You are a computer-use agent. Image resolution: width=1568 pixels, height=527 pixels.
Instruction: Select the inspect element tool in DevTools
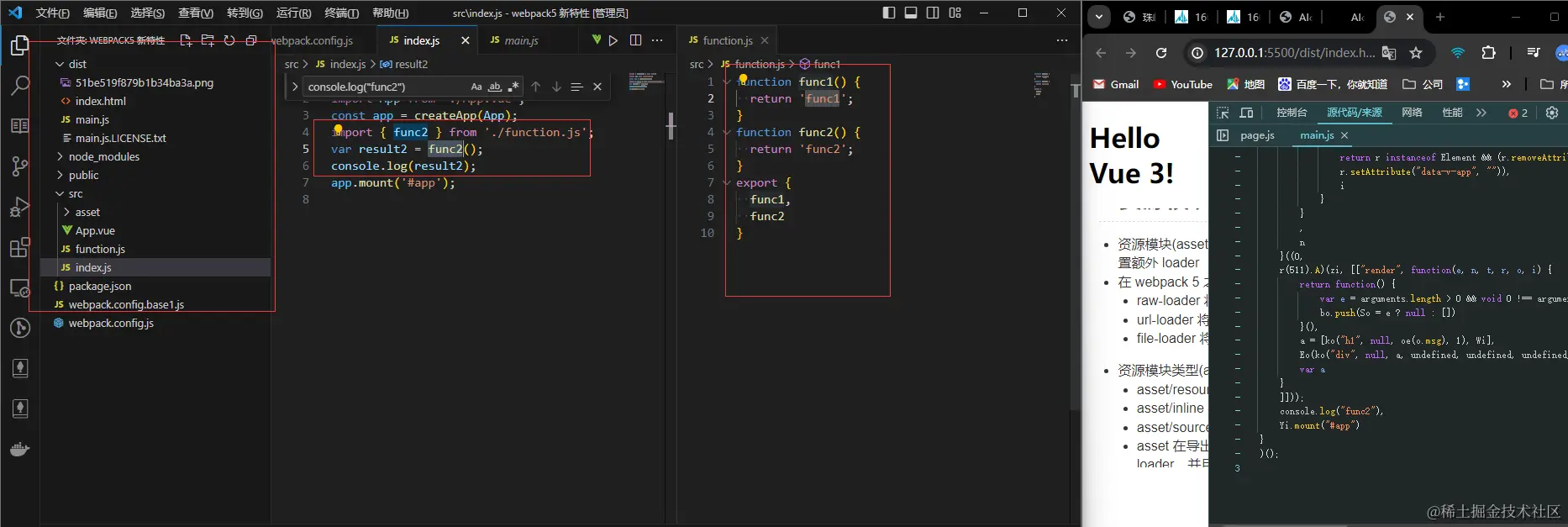pyautogui.click(x=1223, y=113)
